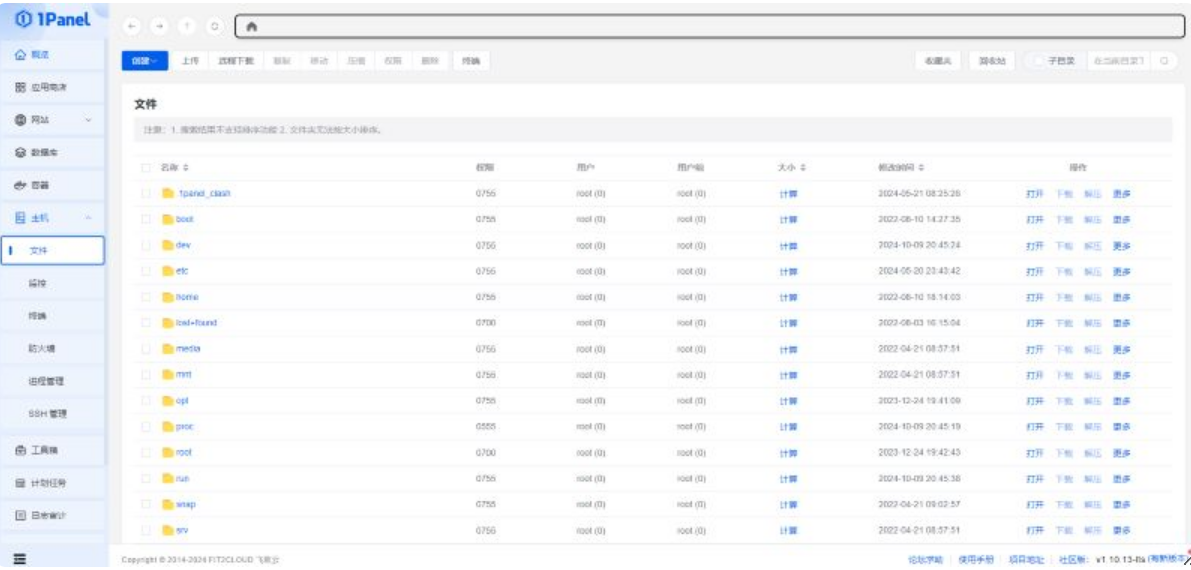This screenshot has height=570, width=1191.
Task: Click the refresh icon near the path bar
Action: tap(214, 26)
